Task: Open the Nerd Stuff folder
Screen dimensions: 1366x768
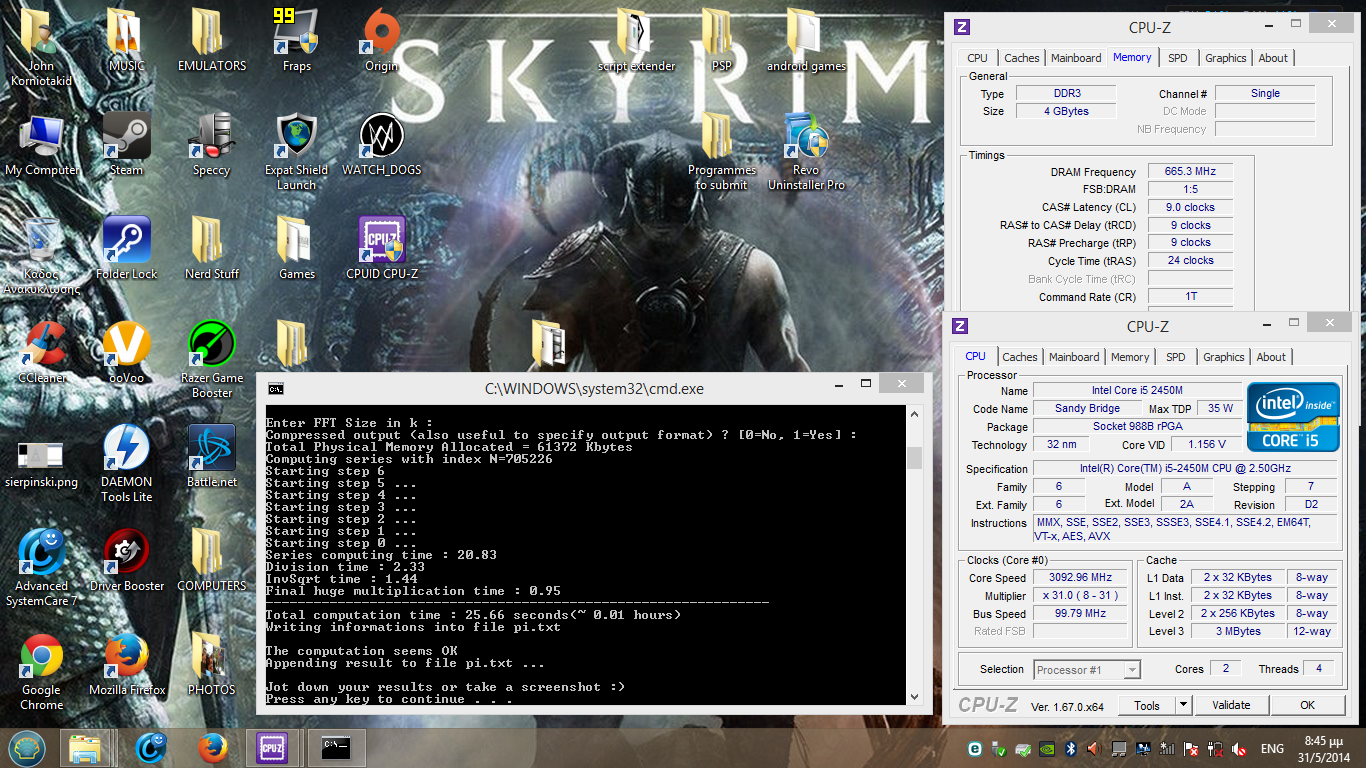Action: pyautogui.click(x=211, y=248)
